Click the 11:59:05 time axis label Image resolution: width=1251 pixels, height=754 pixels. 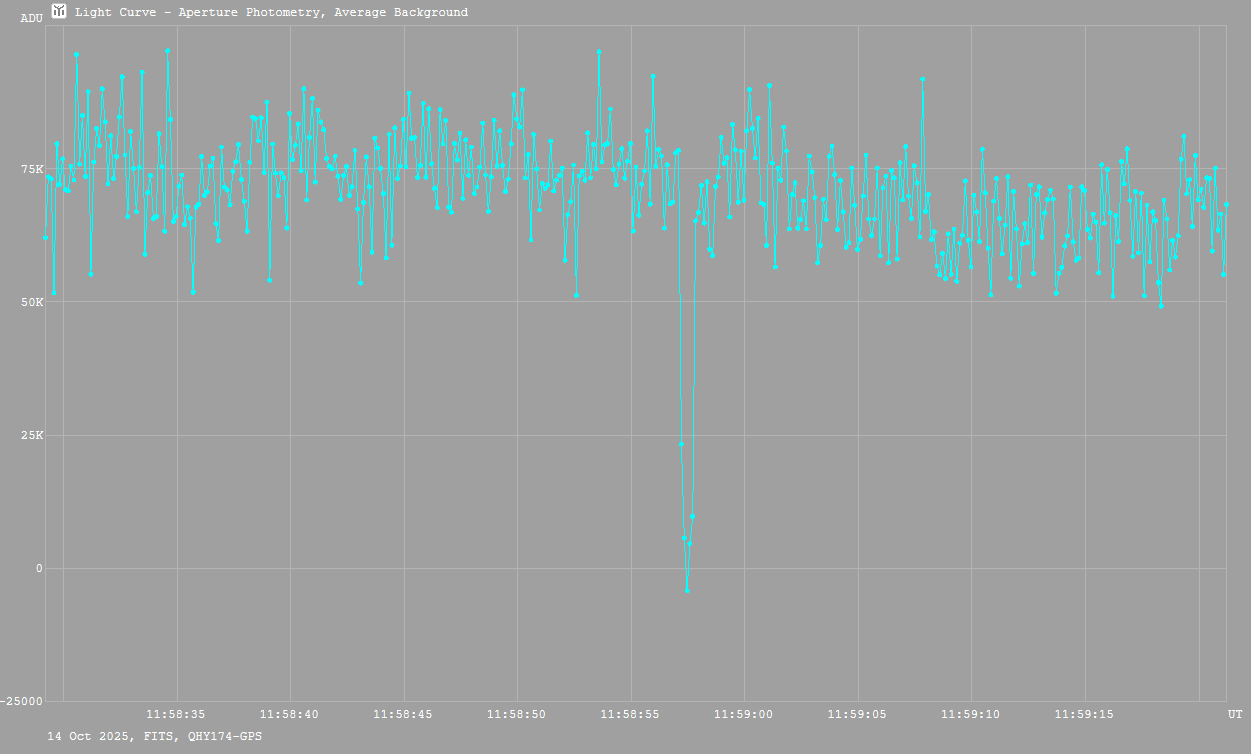857,714
